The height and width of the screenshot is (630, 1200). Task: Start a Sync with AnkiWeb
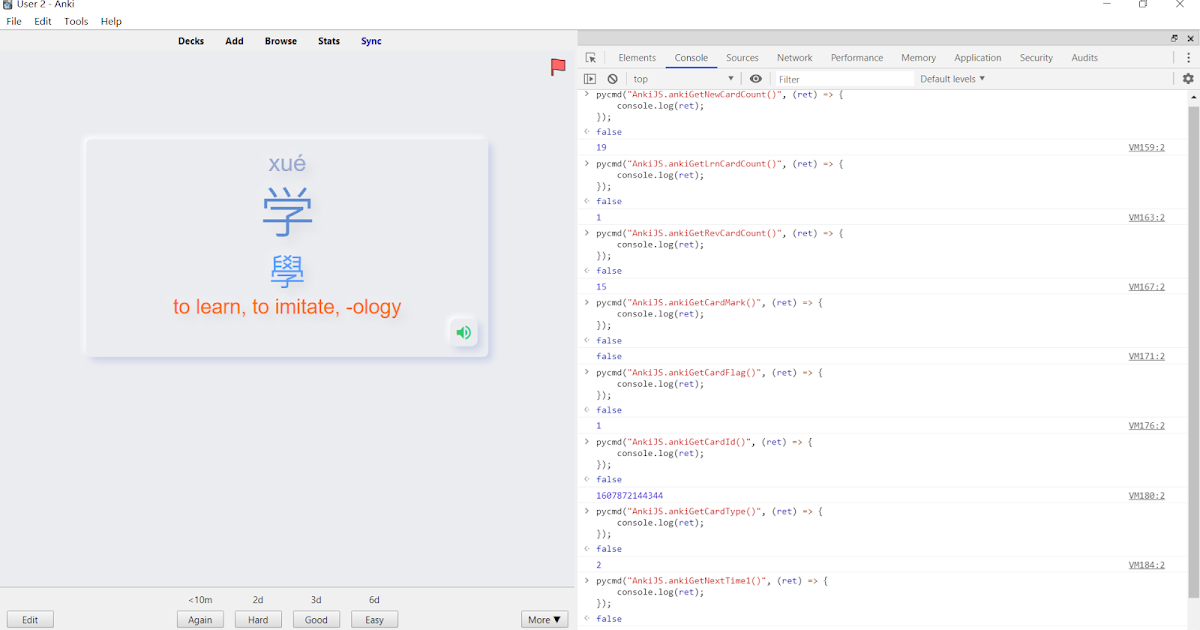371,41
